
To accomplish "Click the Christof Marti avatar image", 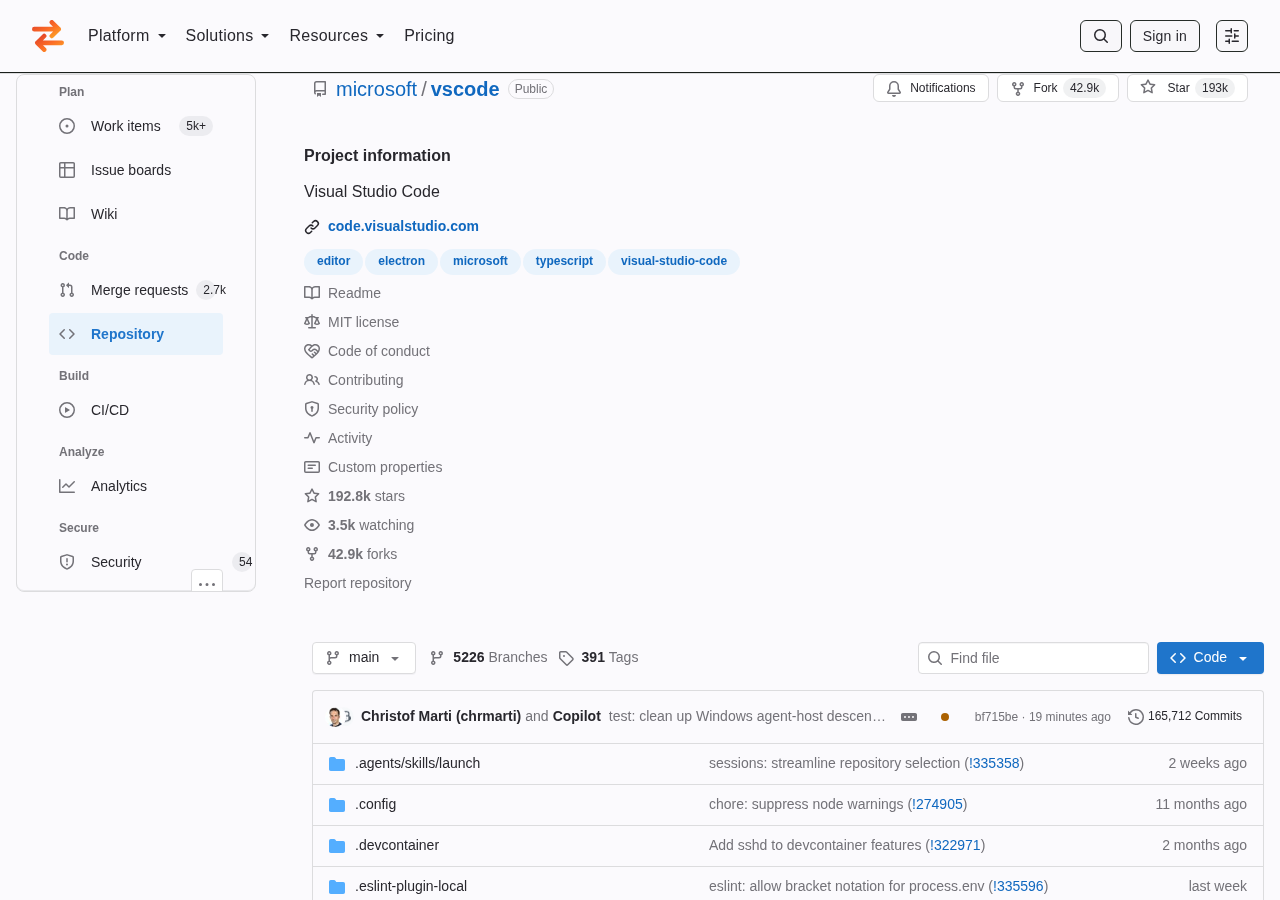I will tap(335, 717).
